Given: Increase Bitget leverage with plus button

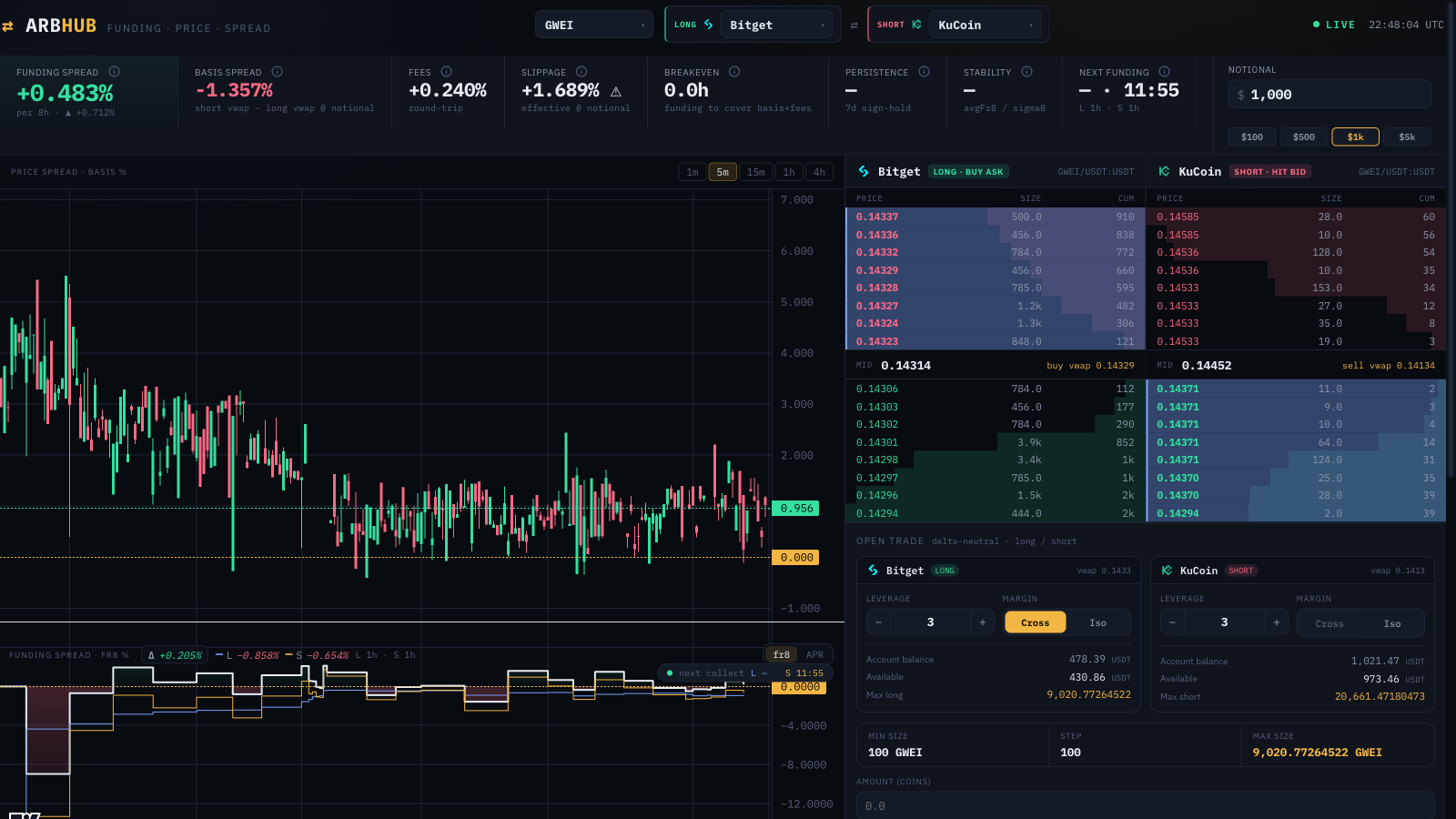Looking at the screenshot, I should [983, 622].
